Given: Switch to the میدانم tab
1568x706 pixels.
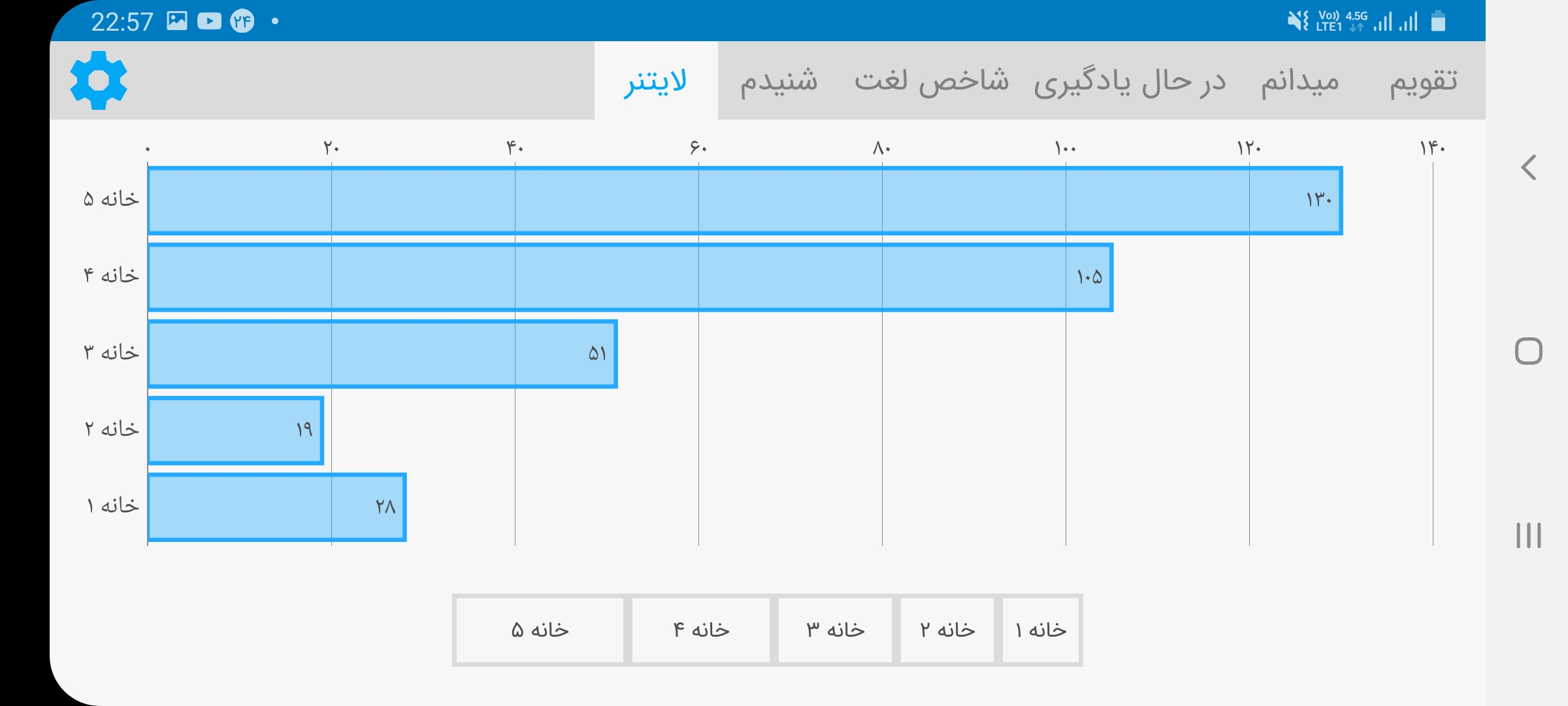Looking at the screenshot, I should click(1299, 81).
